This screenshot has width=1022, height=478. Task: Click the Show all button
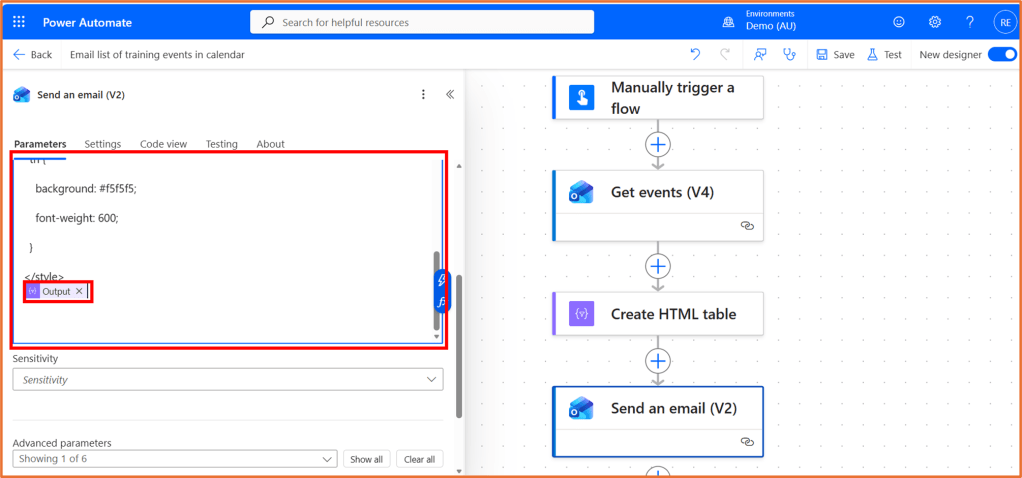coord(365,459)
